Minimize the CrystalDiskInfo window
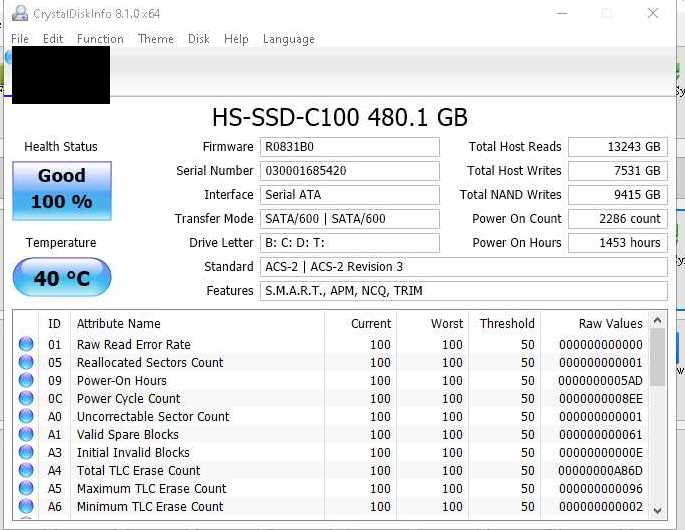This screenshot has width=685, height=530. 562,13
